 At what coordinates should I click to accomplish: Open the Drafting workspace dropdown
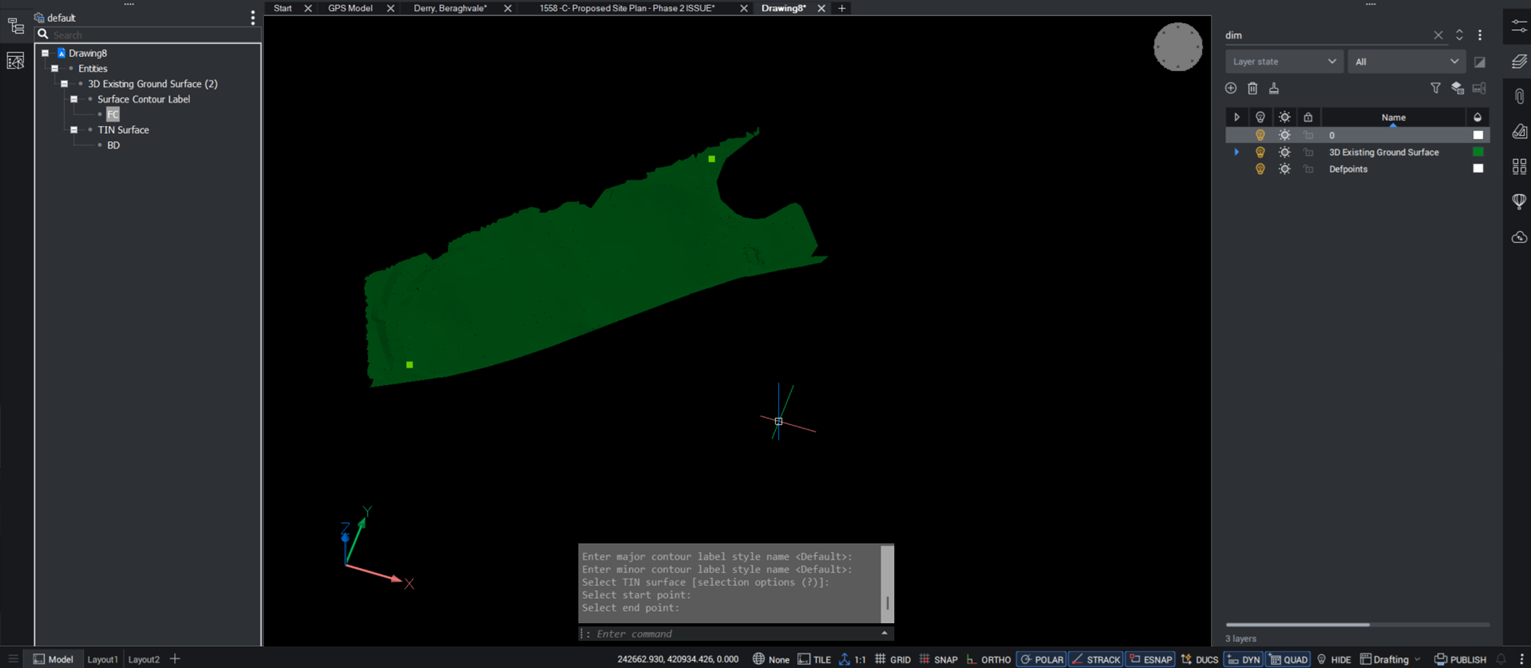tap(1390, 660)
